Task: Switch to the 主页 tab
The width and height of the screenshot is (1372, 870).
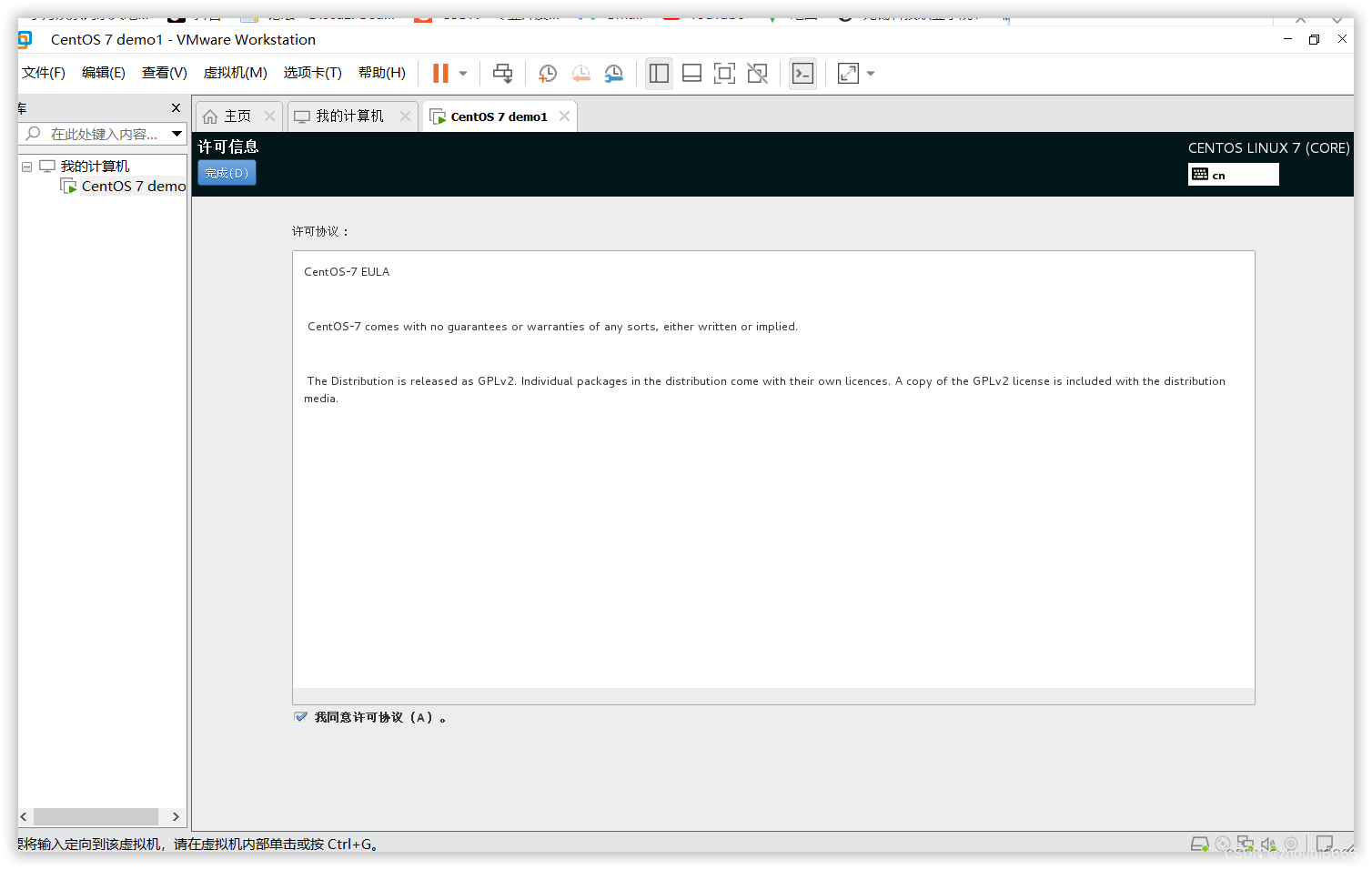Action: click(x=238, y=116)
